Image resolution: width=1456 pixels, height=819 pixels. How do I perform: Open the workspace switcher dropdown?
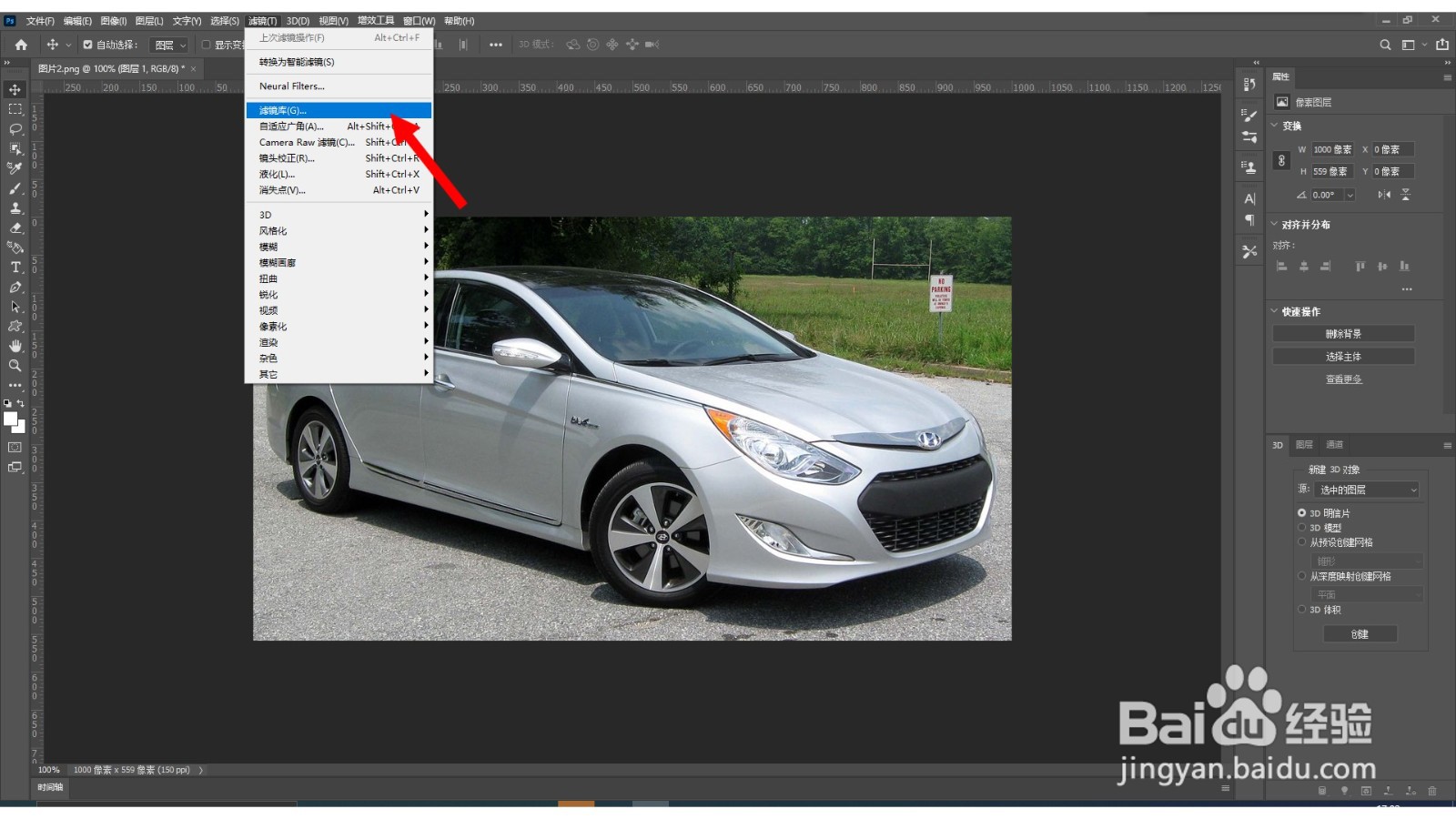[1413, 45]
